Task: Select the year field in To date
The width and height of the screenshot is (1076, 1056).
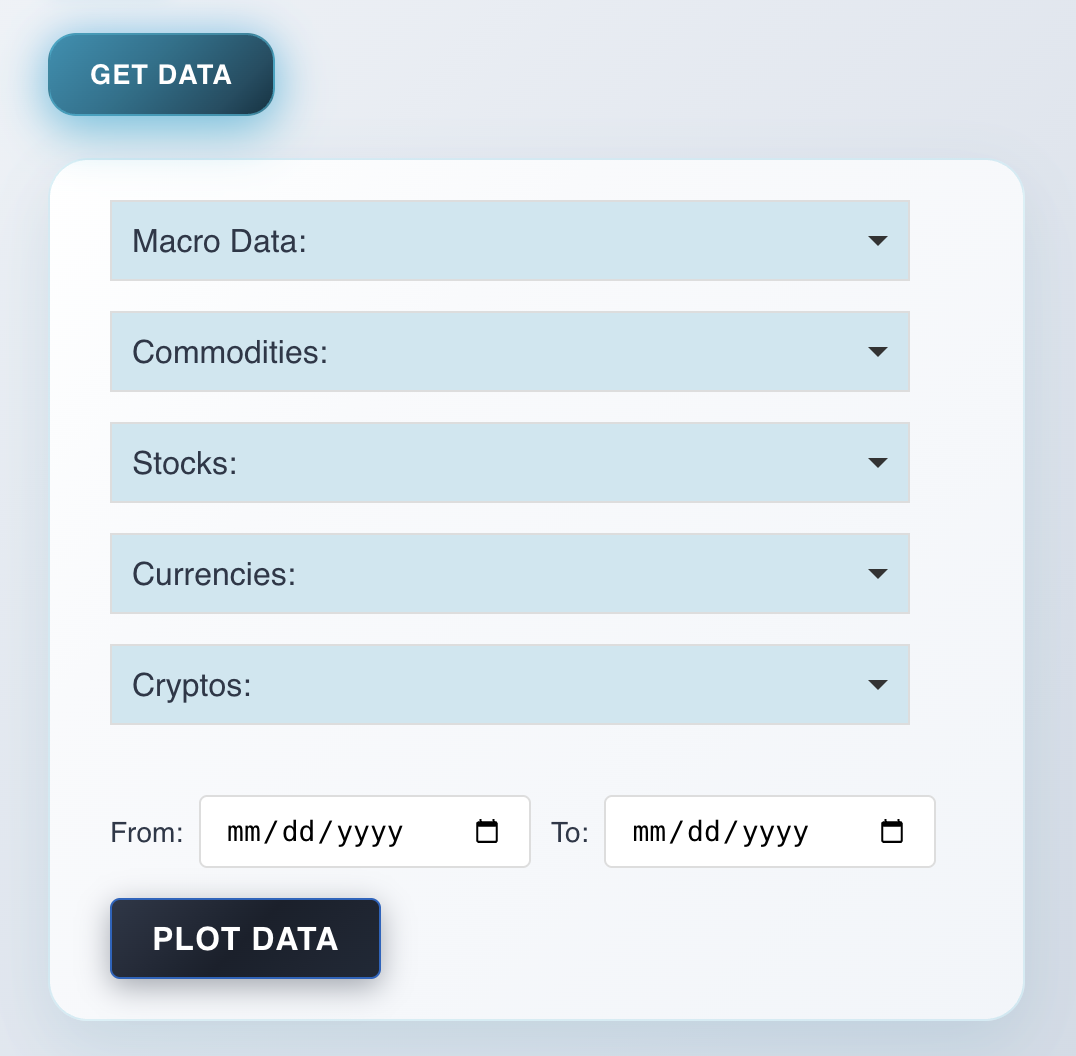Action: point(775,832)
